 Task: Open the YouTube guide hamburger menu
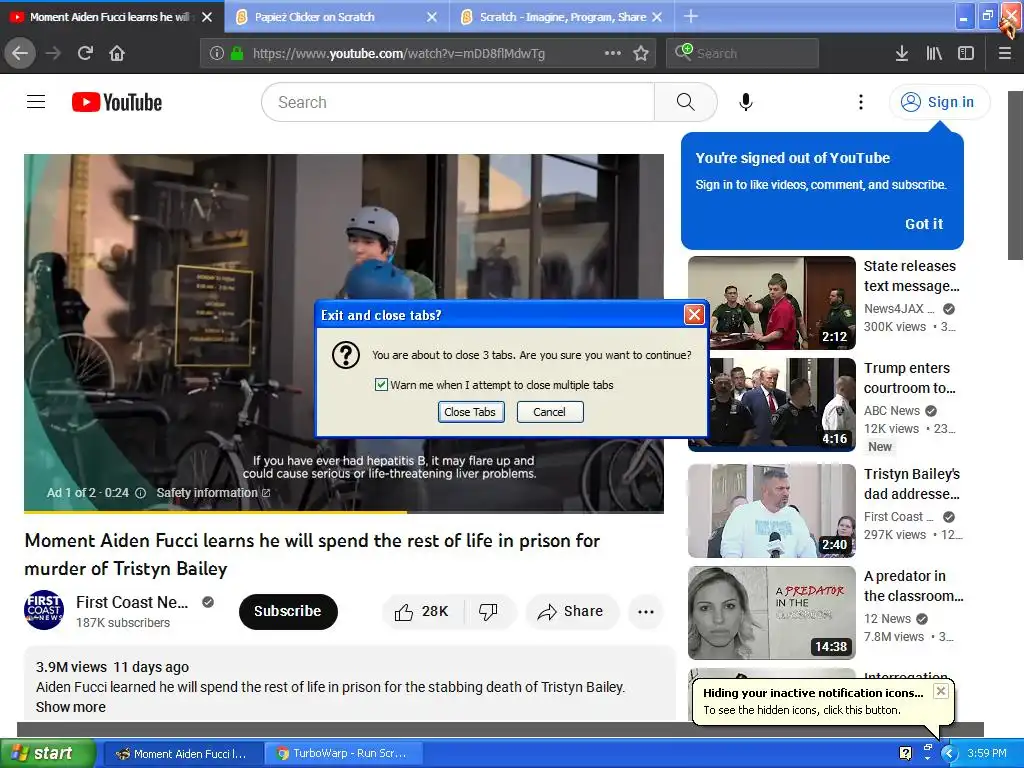36,102
